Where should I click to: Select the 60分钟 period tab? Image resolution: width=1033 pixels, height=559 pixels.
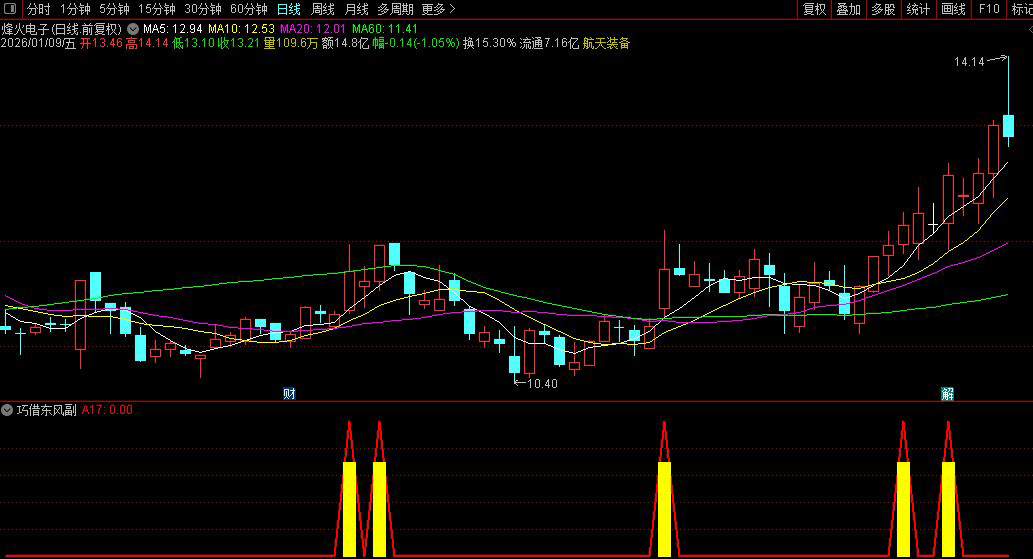pos(248,9)
